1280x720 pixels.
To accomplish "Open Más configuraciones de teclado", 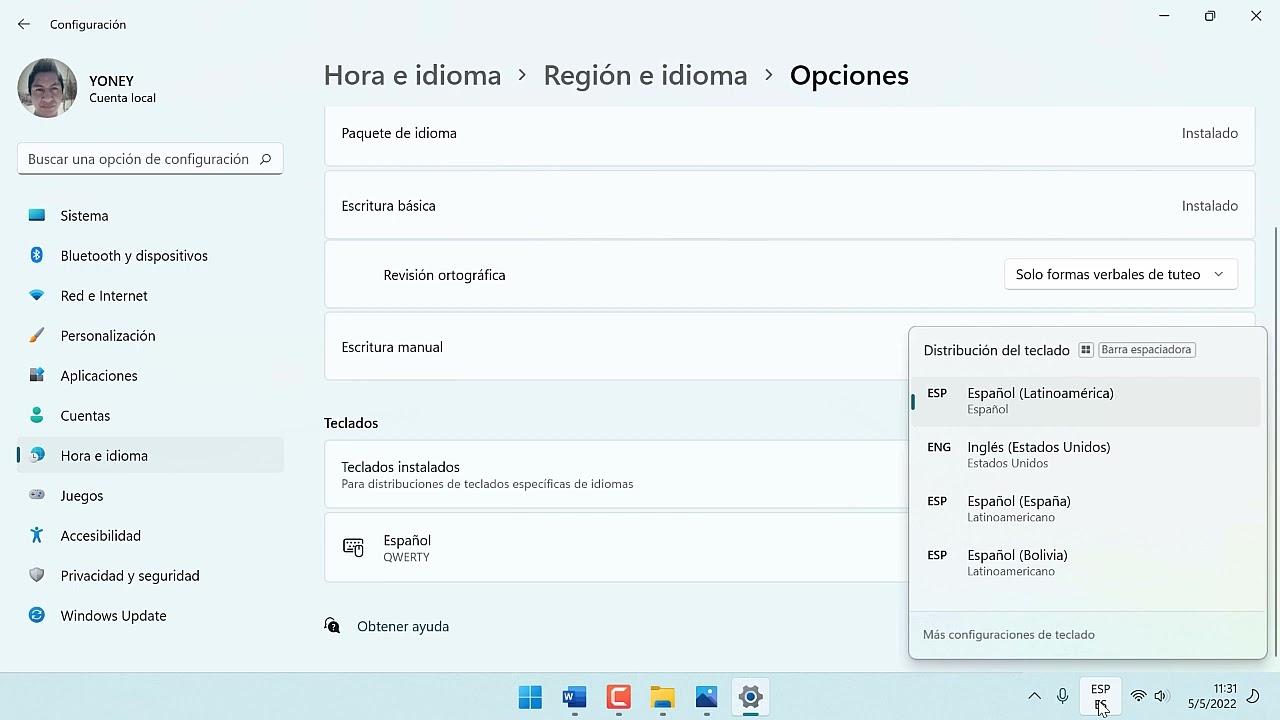I will (x=1009, y=634).
